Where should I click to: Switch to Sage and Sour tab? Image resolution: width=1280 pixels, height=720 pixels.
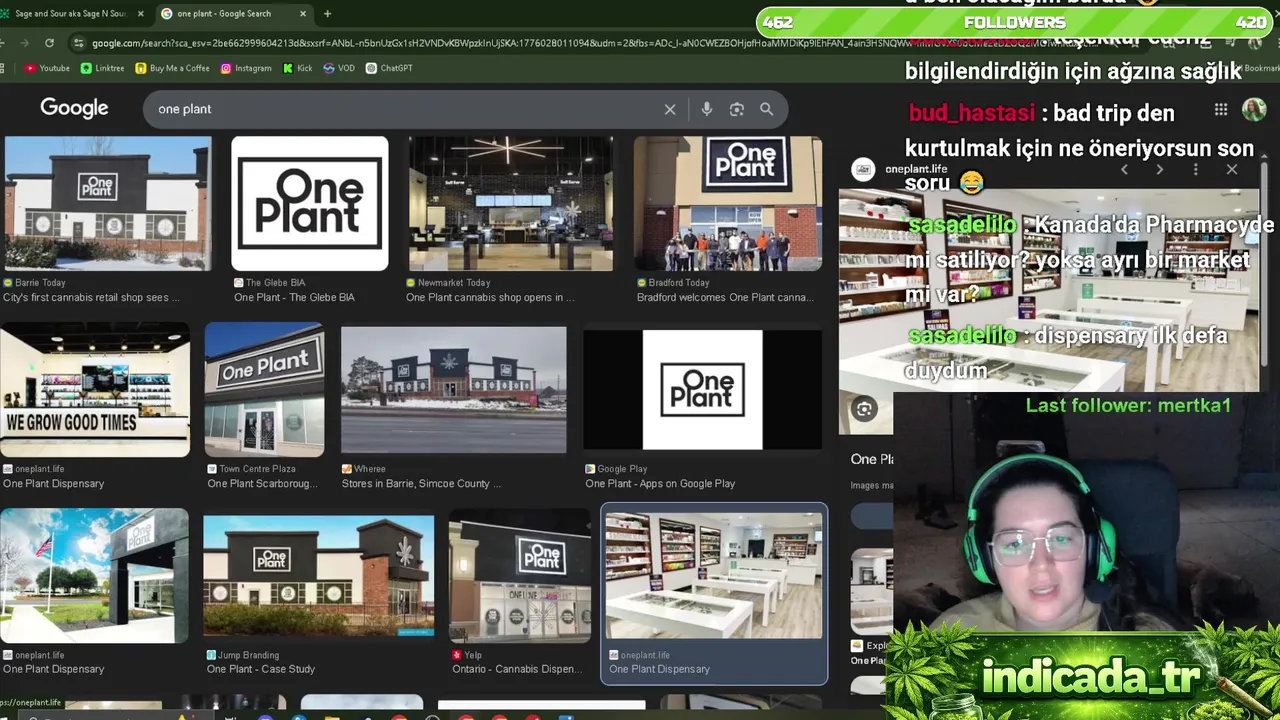(x=70, y=13)
